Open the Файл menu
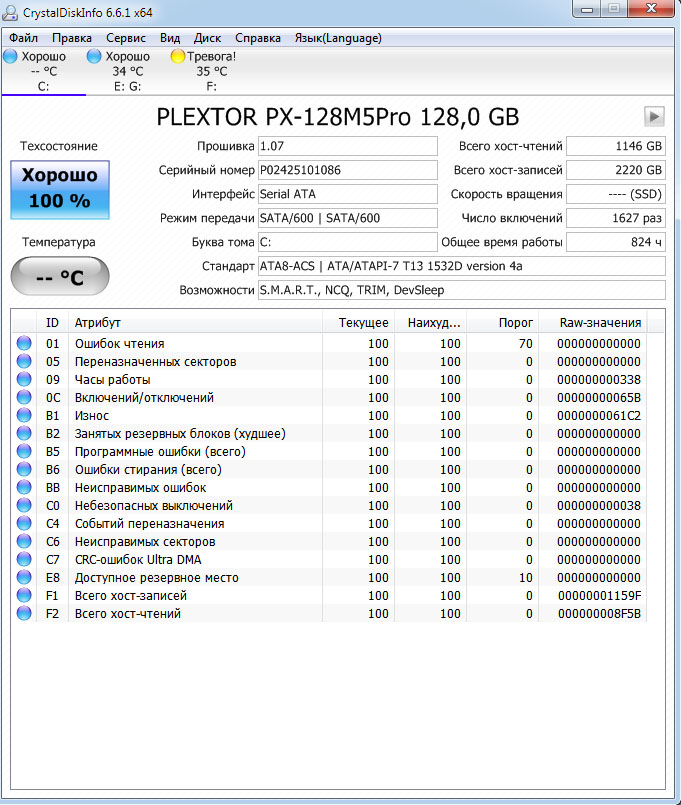The image size is (681, 805). [x=24, y=38]
